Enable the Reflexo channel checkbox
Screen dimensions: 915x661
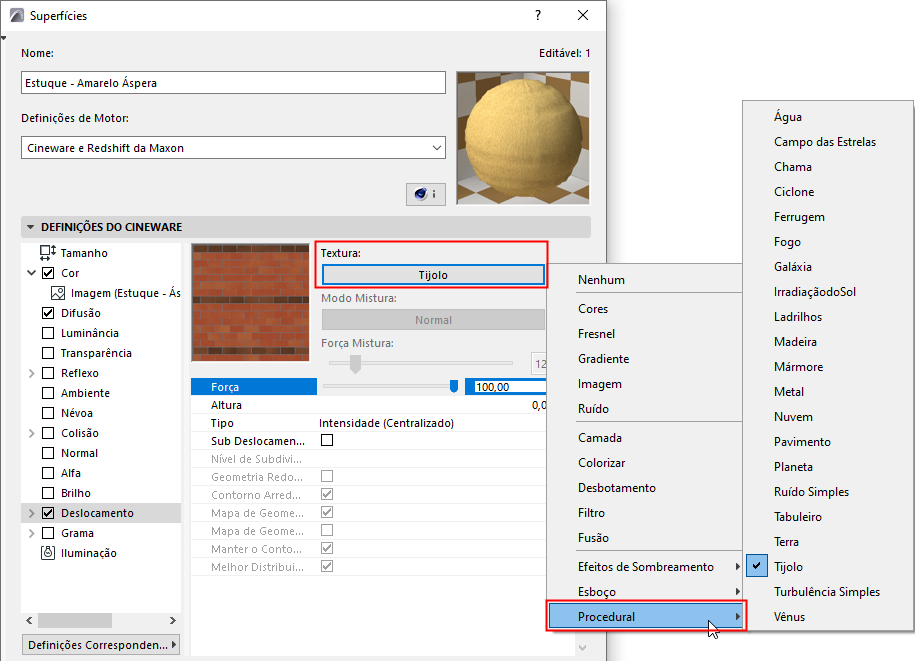coord(48,373)
